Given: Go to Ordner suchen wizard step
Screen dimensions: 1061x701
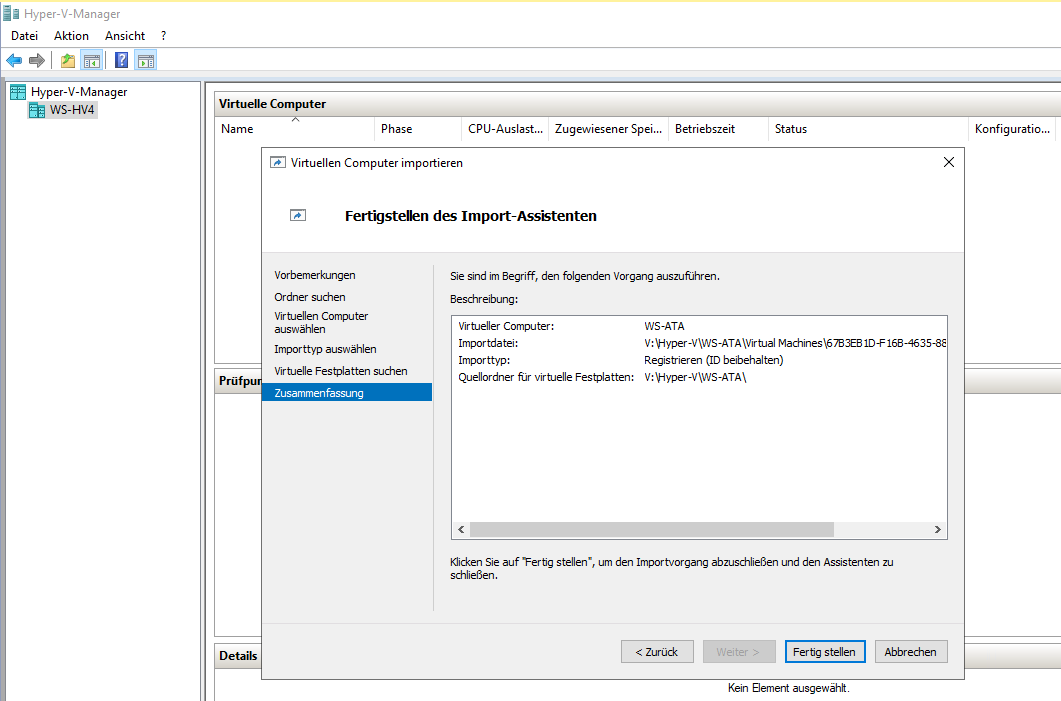Looking at the screenshot, I should (310, 297).
